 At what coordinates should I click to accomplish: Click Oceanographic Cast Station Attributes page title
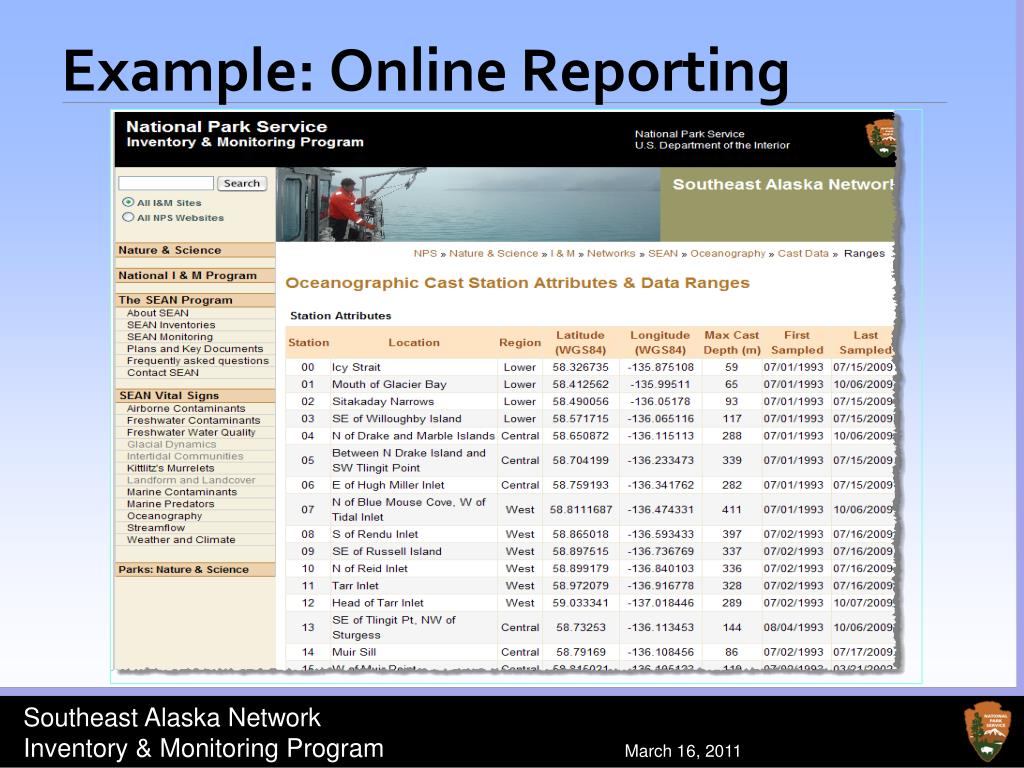(x=517, y=283)
